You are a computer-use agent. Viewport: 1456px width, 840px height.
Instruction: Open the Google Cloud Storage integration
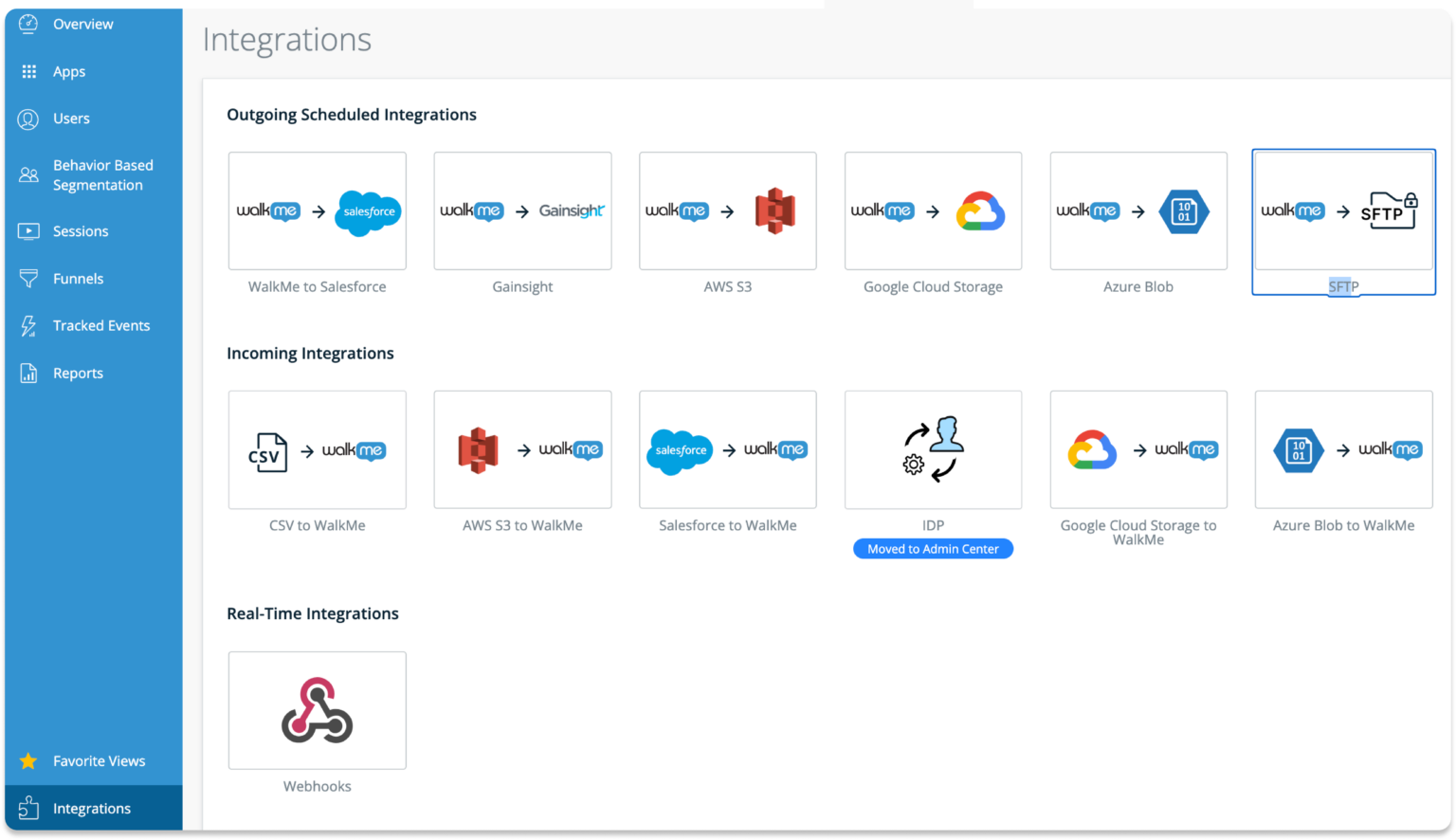point(932,210)
